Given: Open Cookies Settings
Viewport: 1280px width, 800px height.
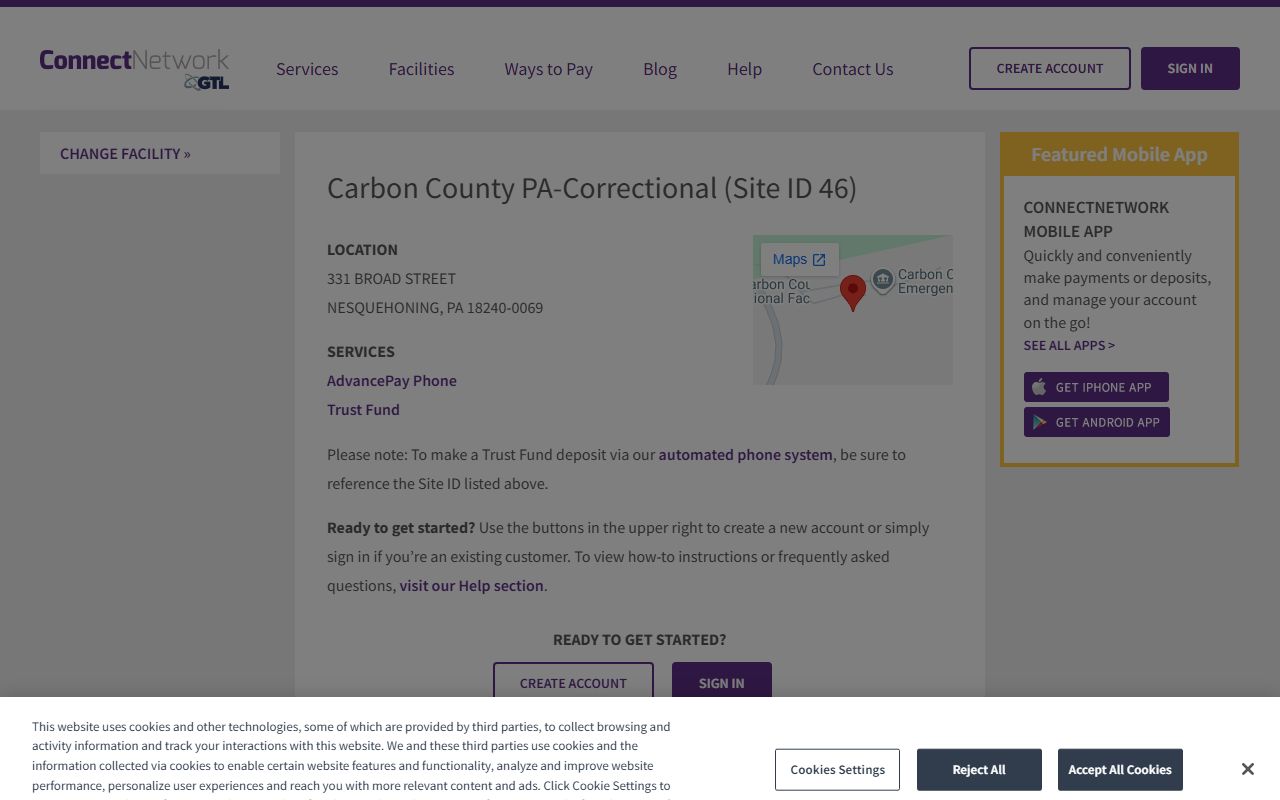Looking at the screenshot, I should [837, 769].
